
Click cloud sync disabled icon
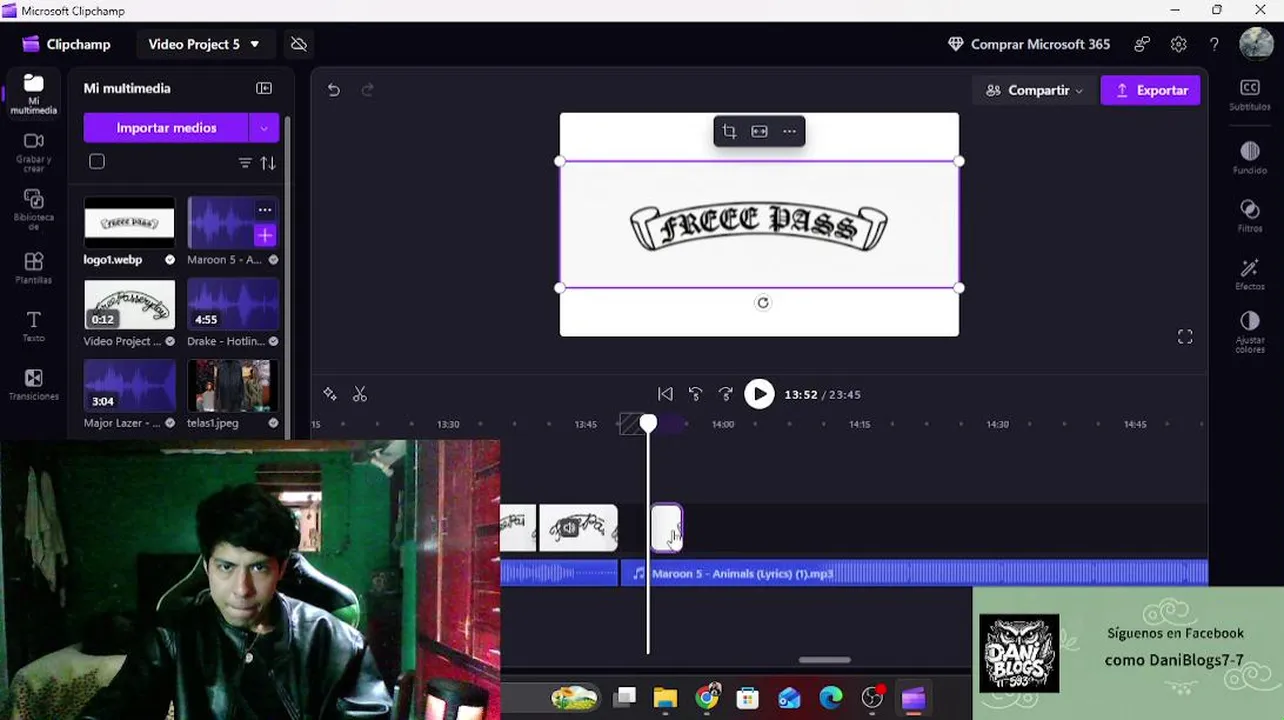[x=298, y=44]
